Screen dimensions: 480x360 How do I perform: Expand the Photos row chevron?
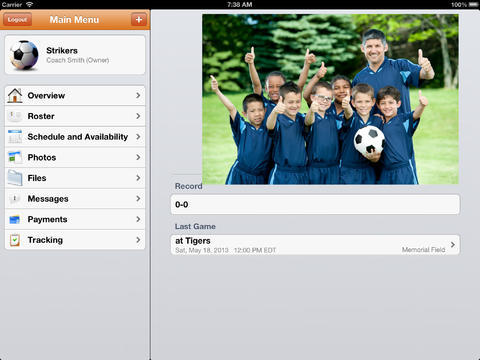(x=138, y=157)
